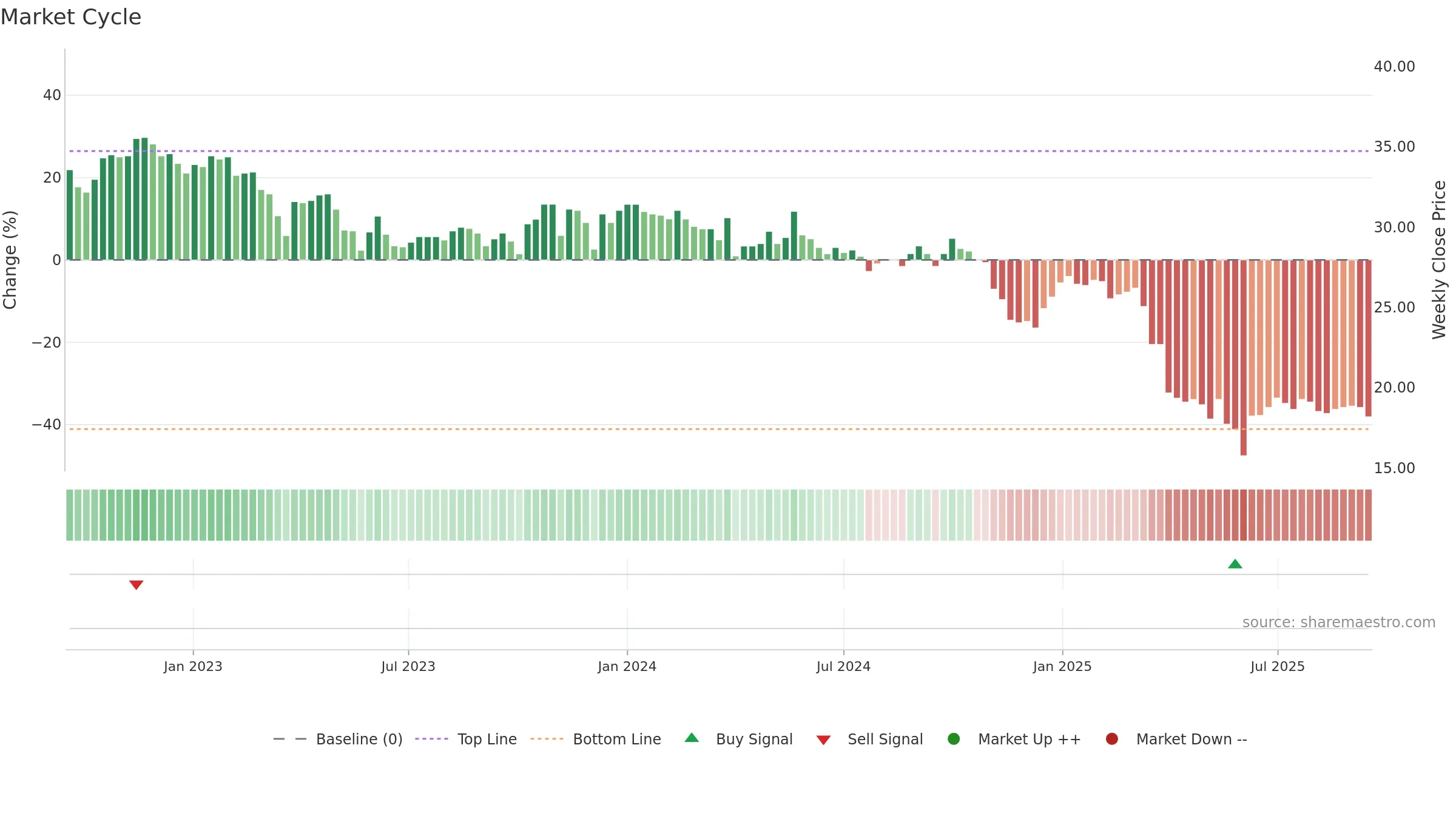Click the gray dashed Baseline legend swatch
Image resolution: width=1456 pixels, height=819 pixels.
point(290,739)
